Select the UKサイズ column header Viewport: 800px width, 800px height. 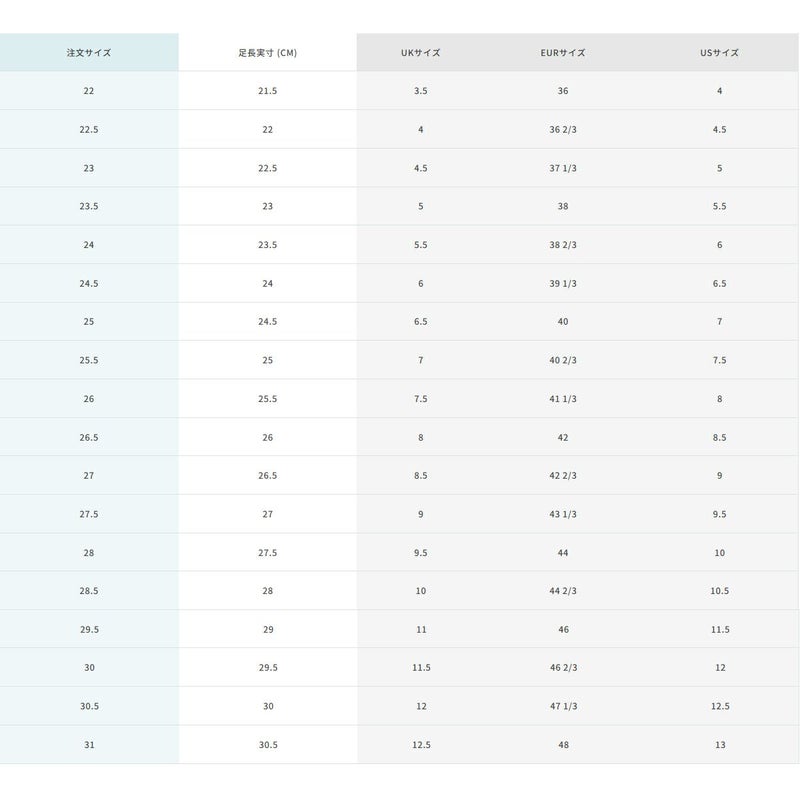pyautogui.click(x=420, y=53)
